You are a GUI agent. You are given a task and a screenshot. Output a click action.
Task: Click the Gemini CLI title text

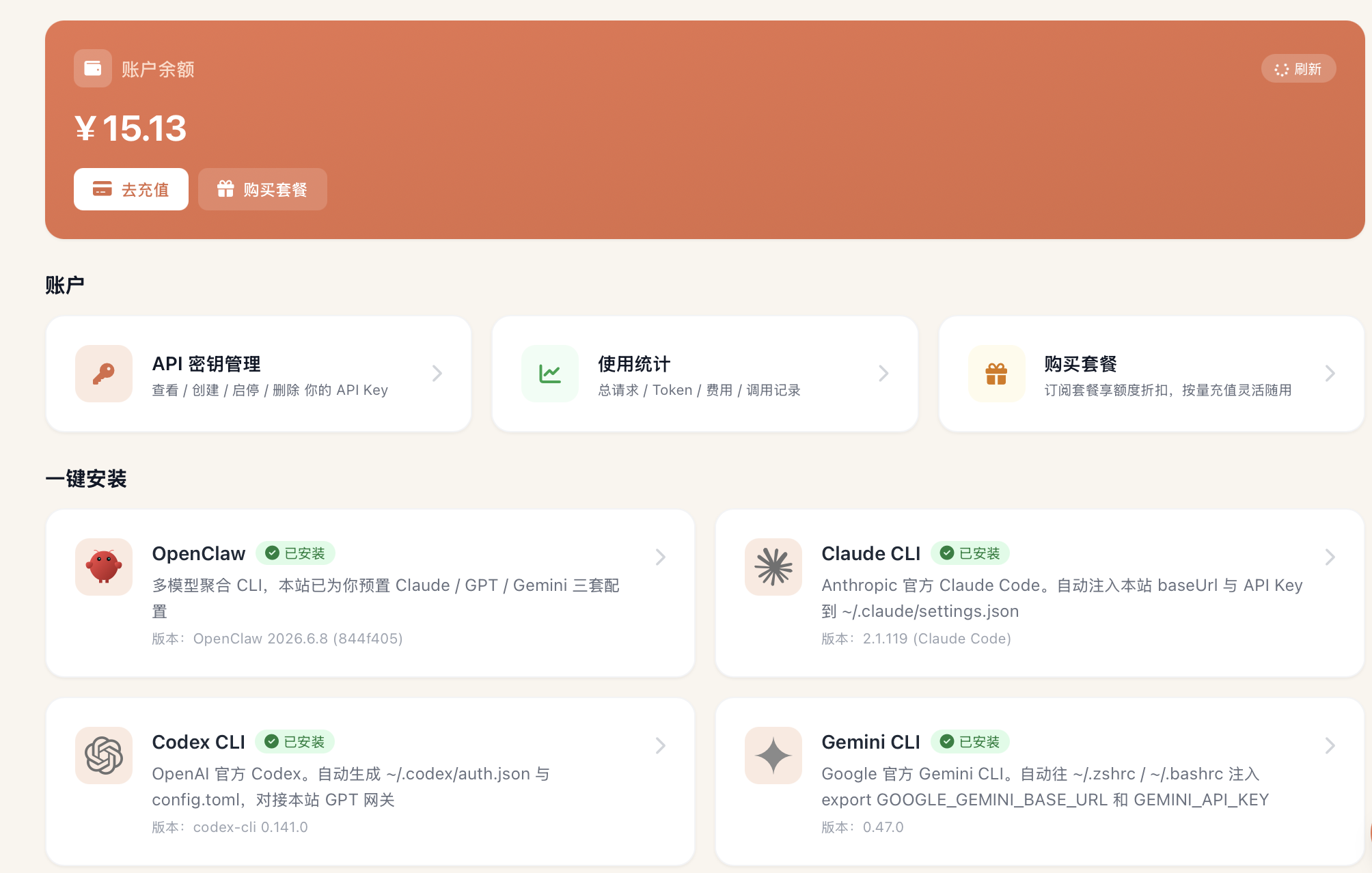[871, 742]
